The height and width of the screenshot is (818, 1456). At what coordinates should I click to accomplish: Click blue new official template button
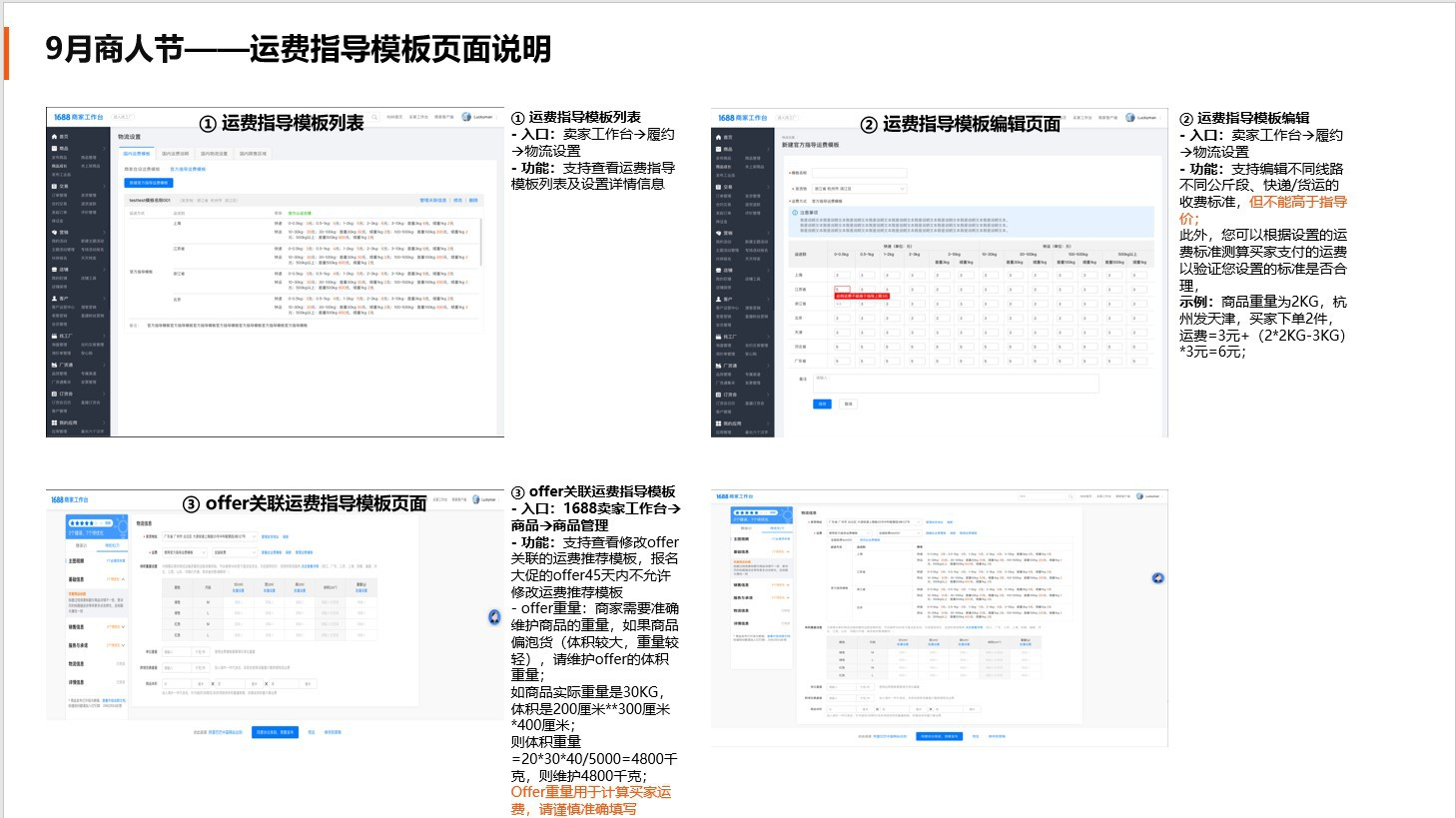coord(148,183)
